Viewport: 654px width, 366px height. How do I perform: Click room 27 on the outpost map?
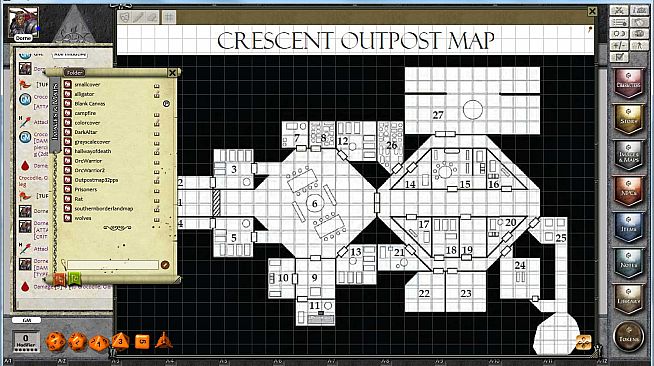click(438, 115)
